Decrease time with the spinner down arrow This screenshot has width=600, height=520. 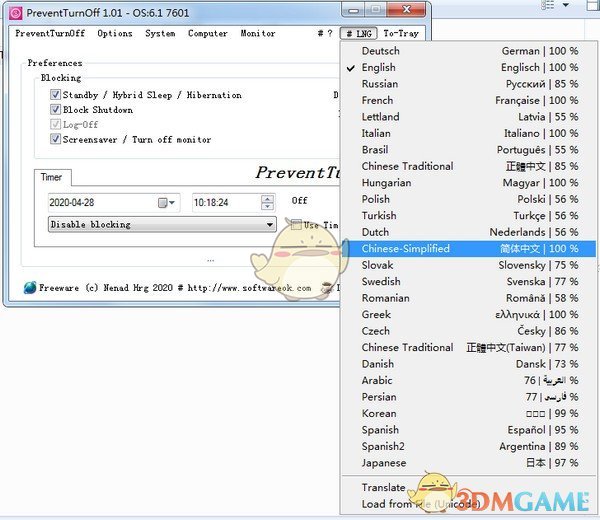click(x=267, y=206)
